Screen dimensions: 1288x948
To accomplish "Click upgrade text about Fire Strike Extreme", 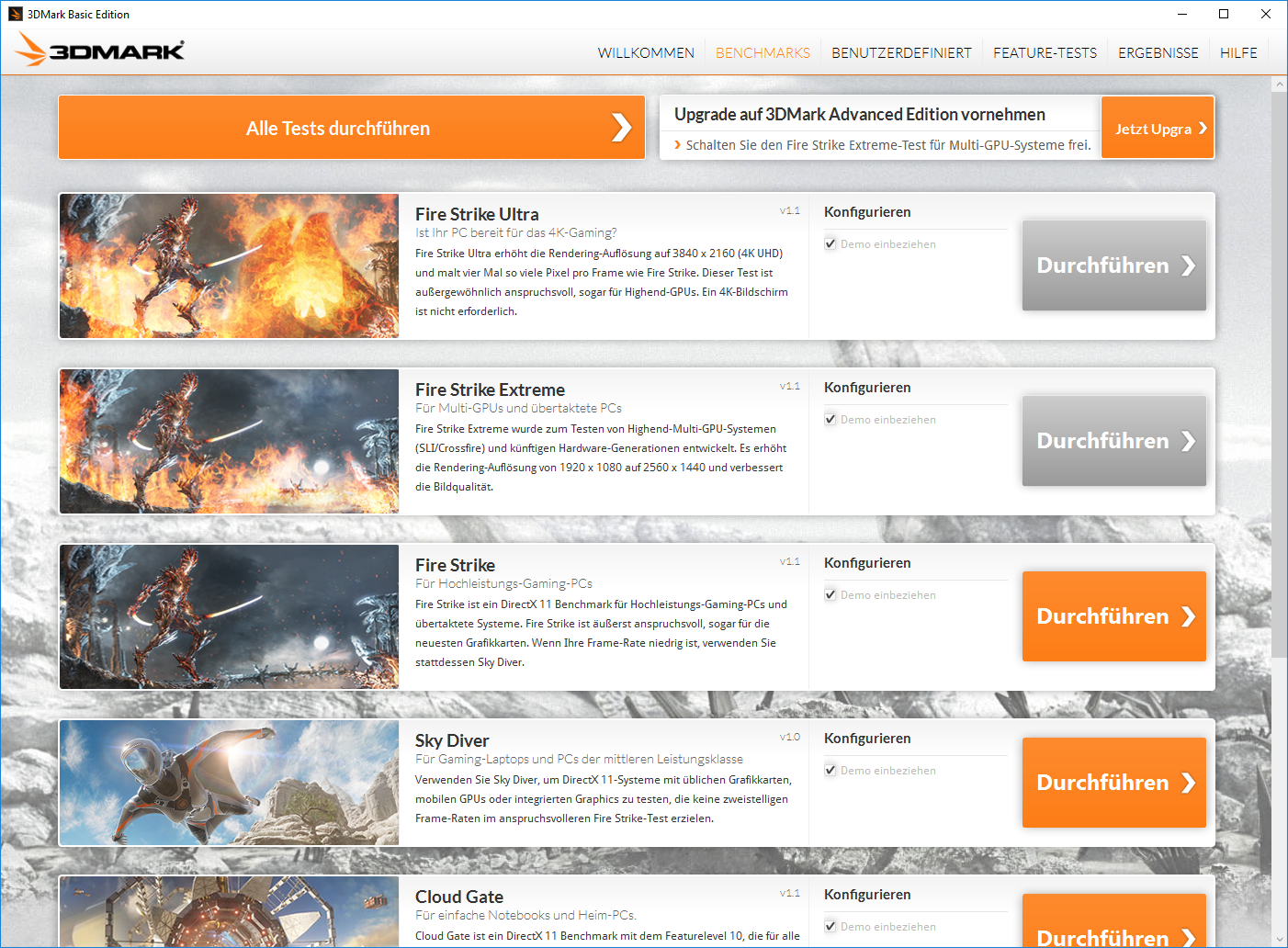I will [887, 145].
